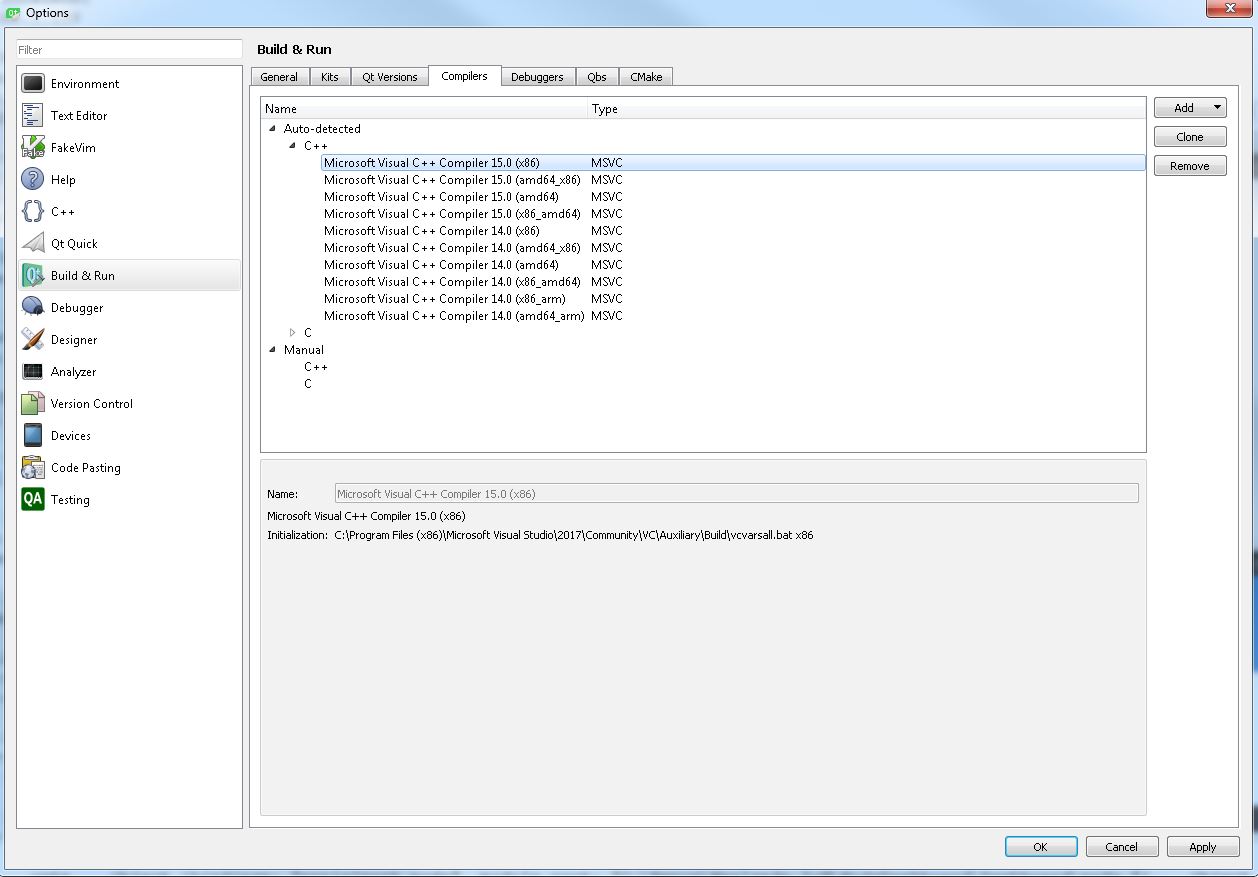This screenshot has height=877, width=1258.
Task: Select the C++ item under Manual
Action: 316,367
